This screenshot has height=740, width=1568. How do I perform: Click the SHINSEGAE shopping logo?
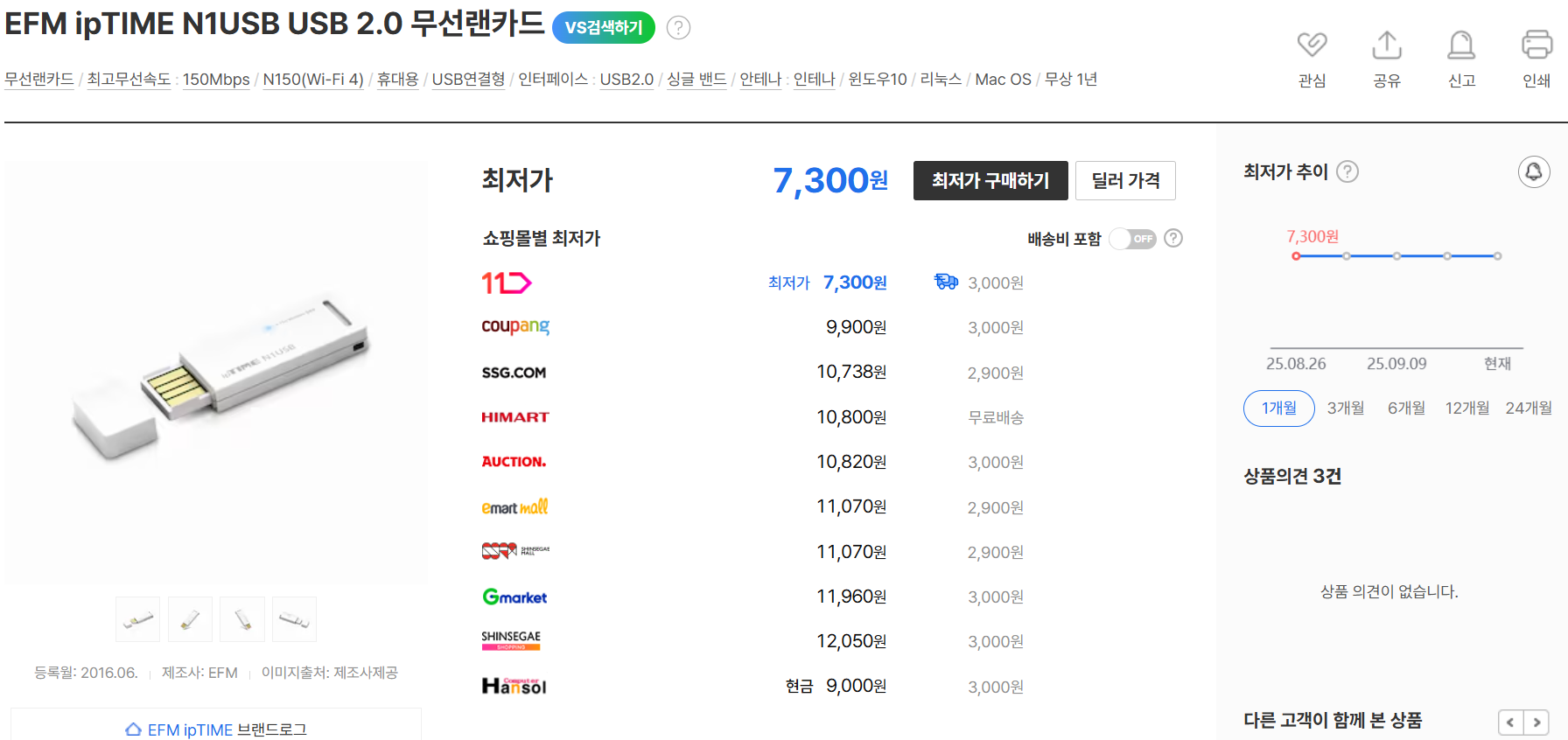511,640
